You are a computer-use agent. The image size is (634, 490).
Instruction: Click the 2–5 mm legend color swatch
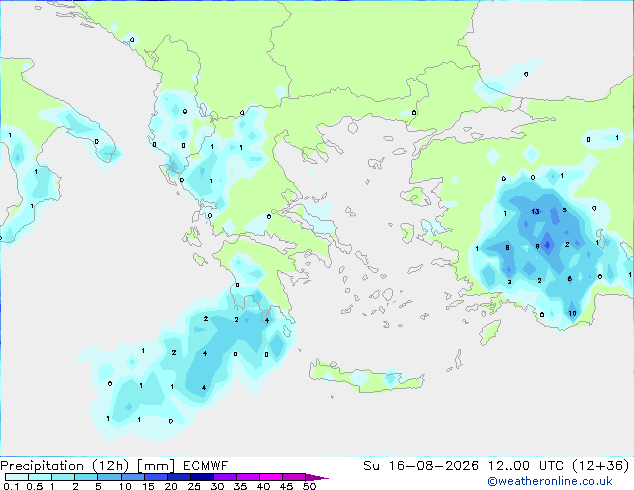click(x=86, y=477)
